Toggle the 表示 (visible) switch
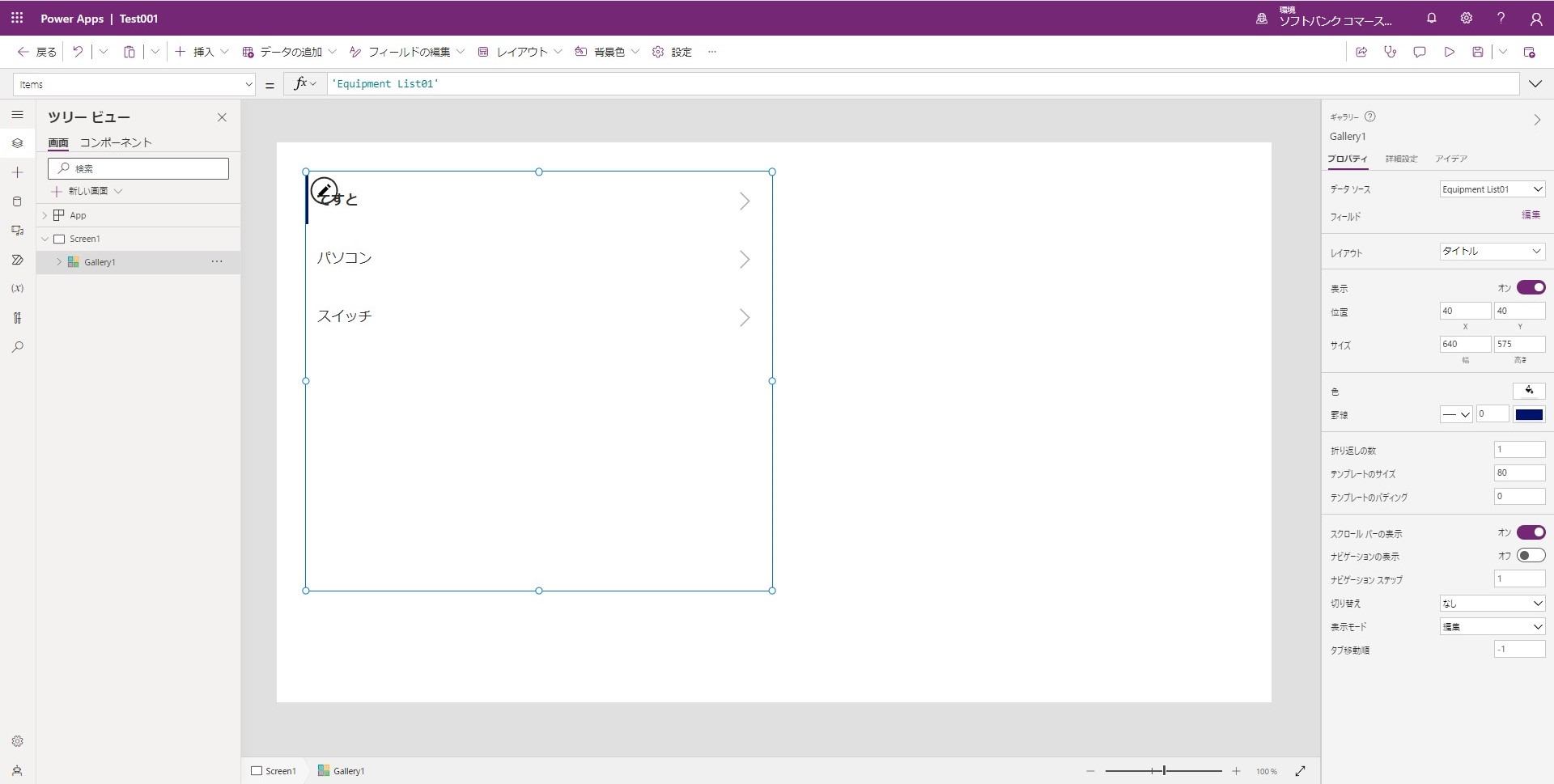Viewport: 1554px width, 784px height. [x=1531, y=287]
